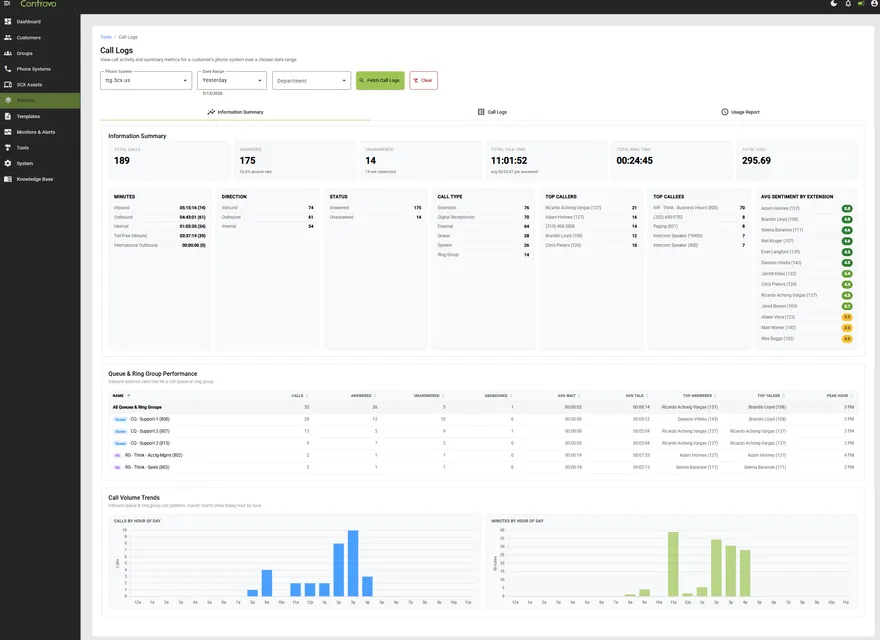This screenshot has width=880, height=640.
Task: Sort table by the Calls column
Action: click(300, 396)
